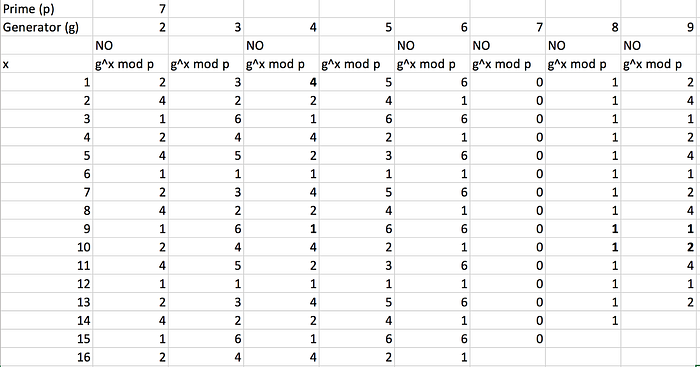This screenshot has width=700, height=367.
Task: Select the NO cell under generator 9
Action: coord(660,46)
